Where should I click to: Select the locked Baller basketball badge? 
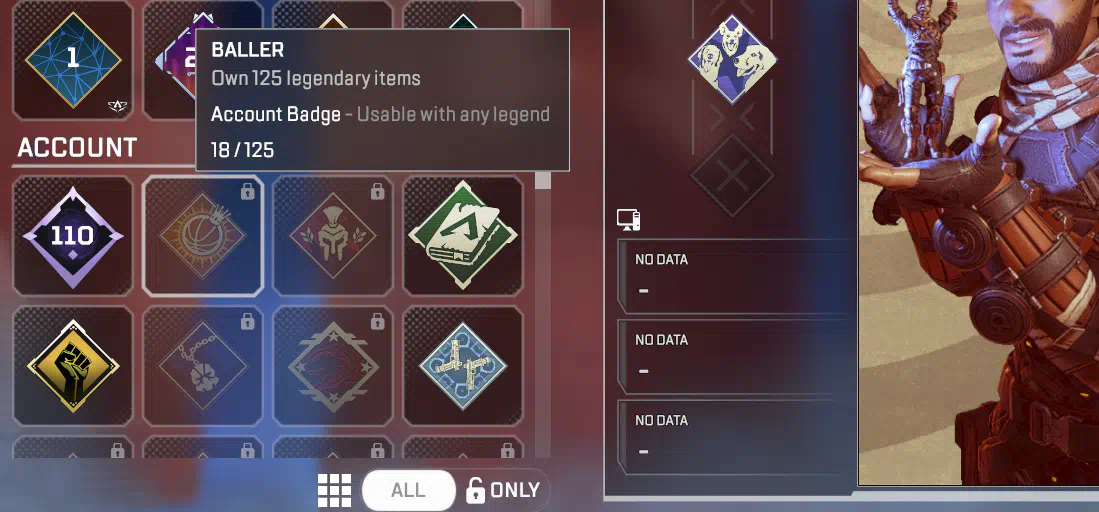[203, 236]
